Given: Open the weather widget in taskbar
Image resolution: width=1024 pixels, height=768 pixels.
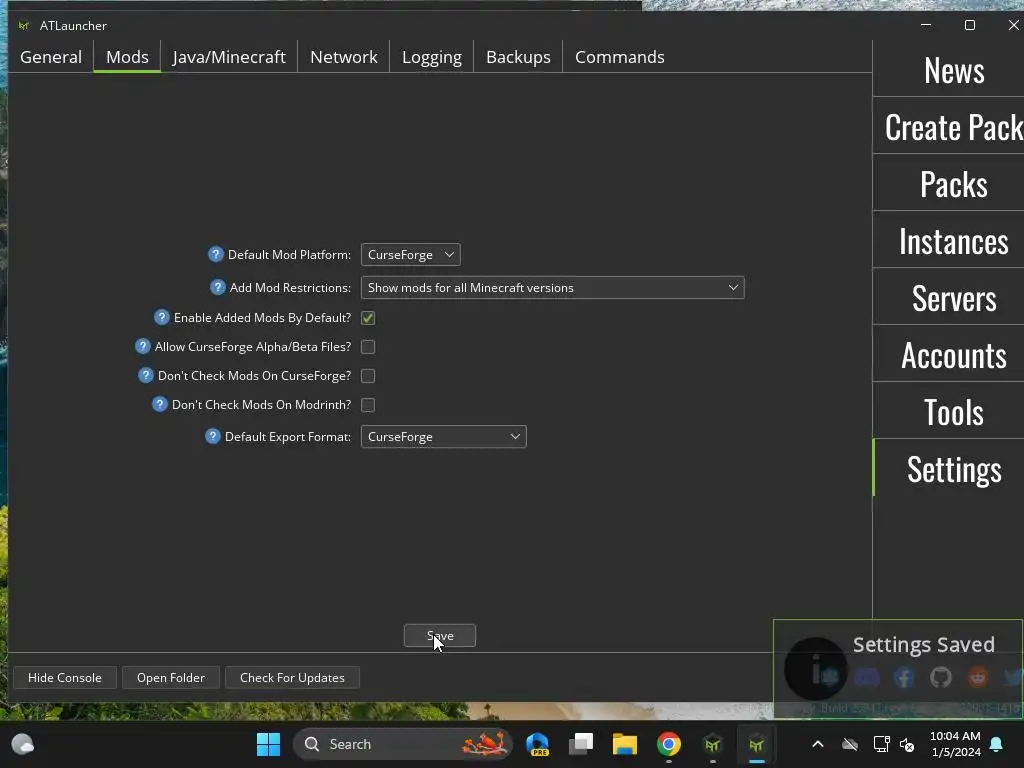Looking at the screenshot, I should click(x=23, y=744).
